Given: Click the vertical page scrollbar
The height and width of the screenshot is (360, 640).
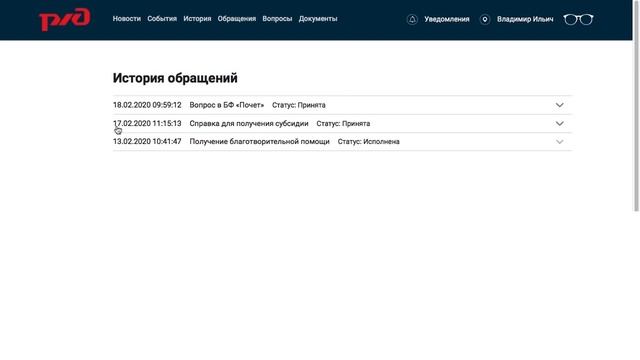Looking at the screenshot, I should point(636,106).
